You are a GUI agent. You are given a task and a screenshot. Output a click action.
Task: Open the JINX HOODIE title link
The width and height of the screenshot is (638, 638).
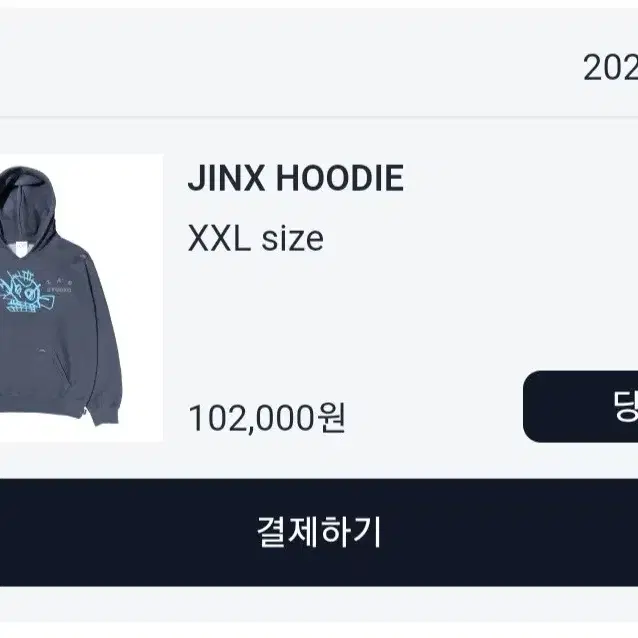point(296,178)
